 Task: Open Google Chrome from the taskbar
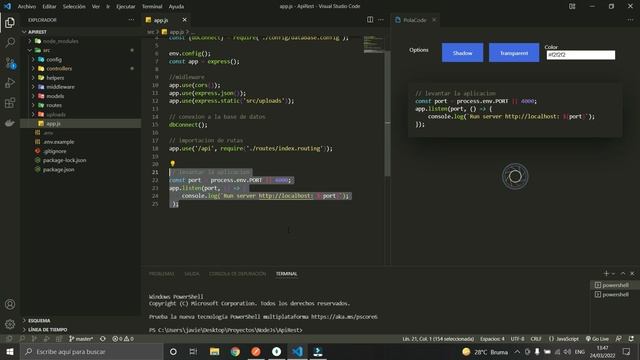pyautogui.click(x=235, y=351)
